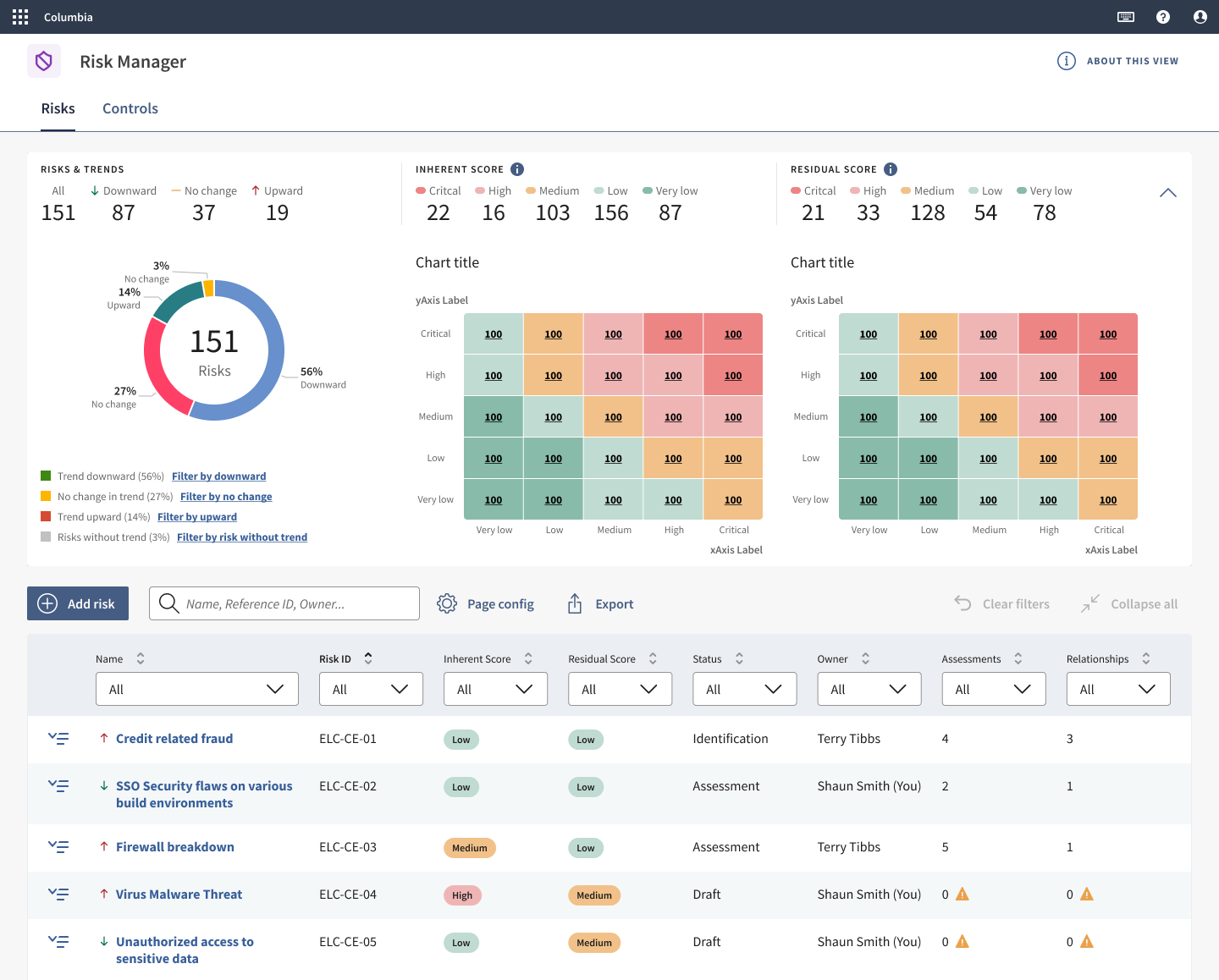Collapse the risks summary panel chevron

tap(1168, 193)
